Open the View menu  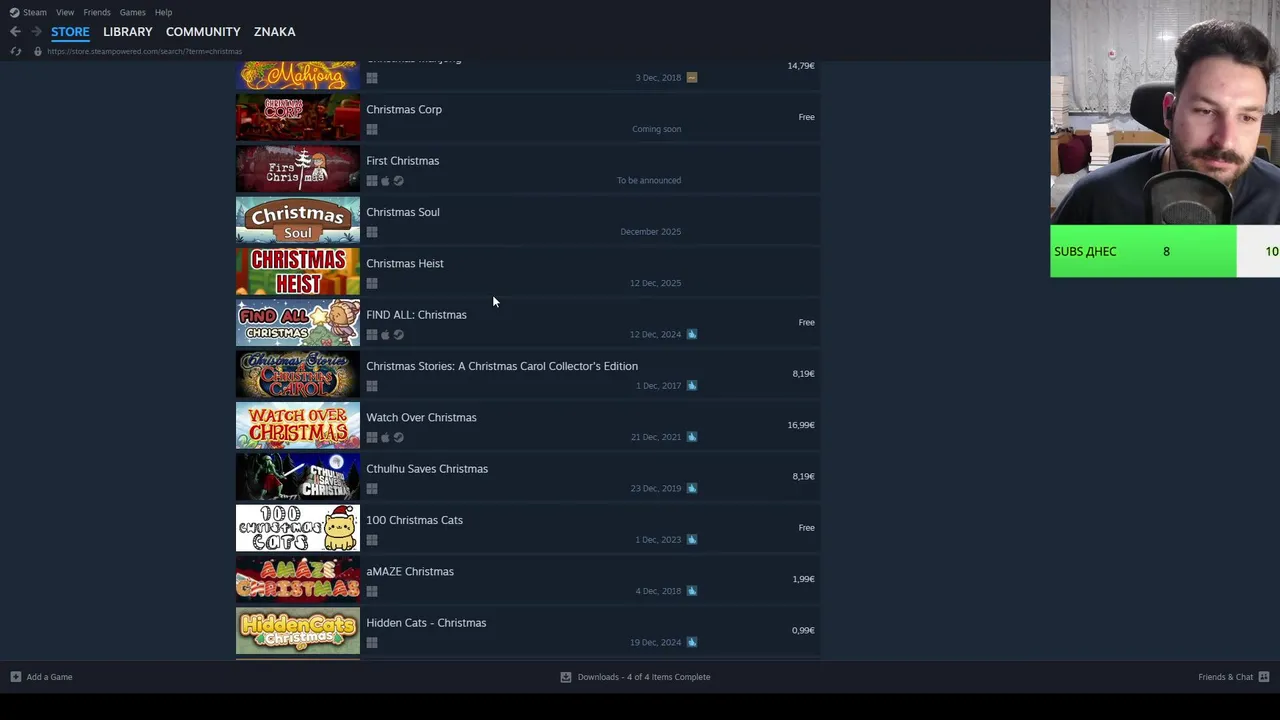[x=65, y=12]
